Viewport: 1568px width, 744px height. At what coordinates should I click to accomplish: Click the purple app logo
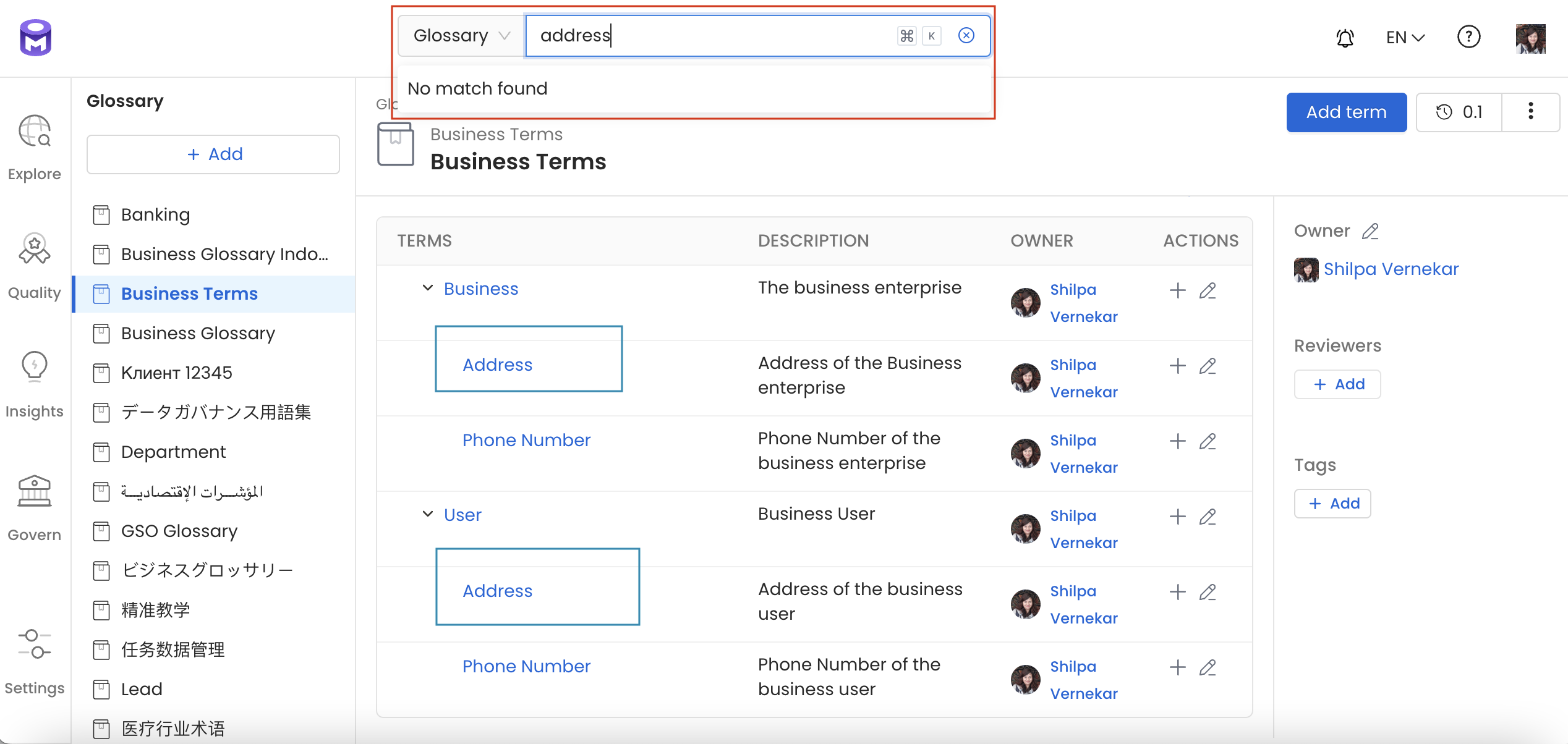35,37
